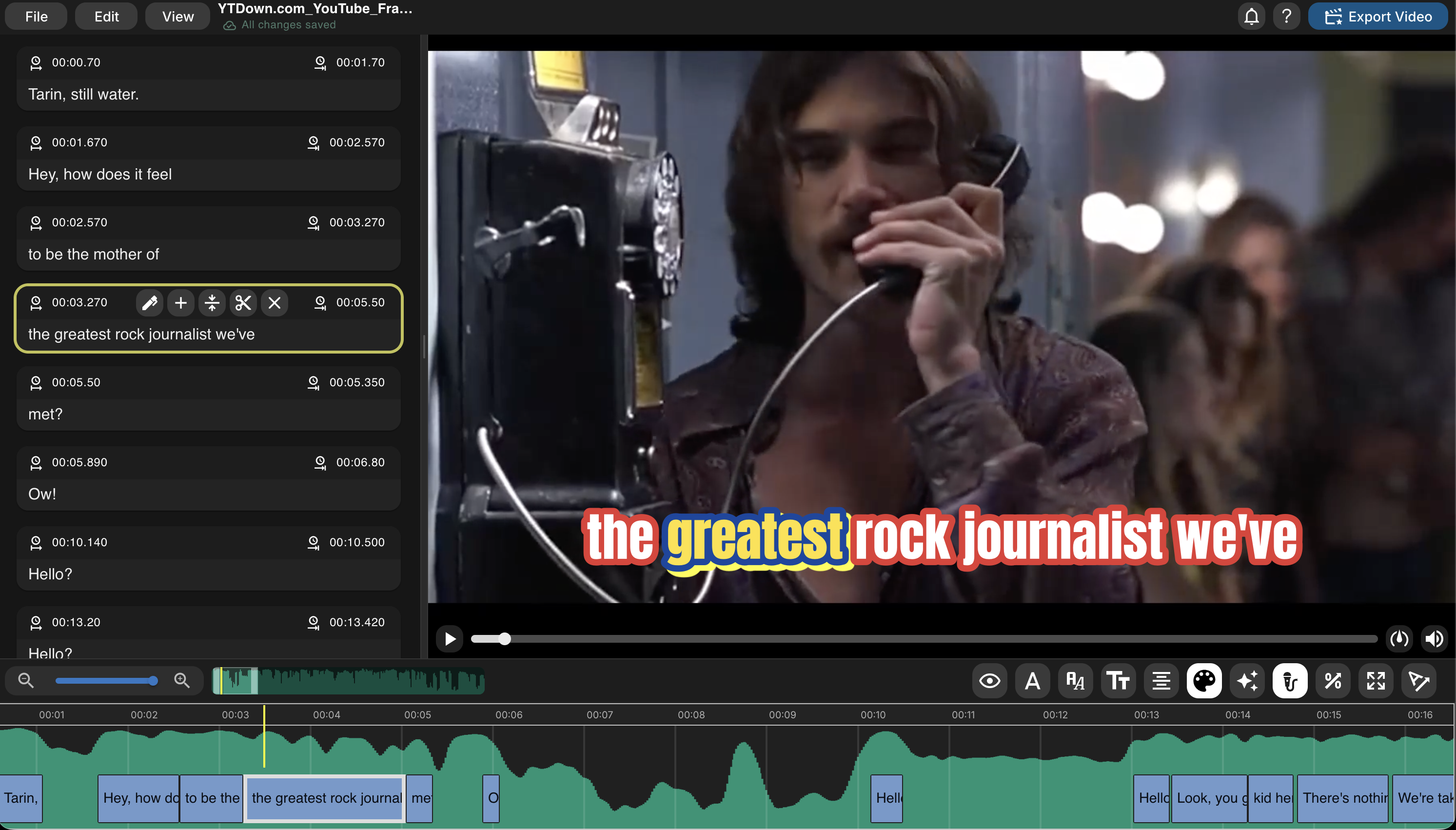Screen dimensions: 1456x830
Task: Click the 00:07 mark on timeline ruler
Action: [x=599, y=715]
